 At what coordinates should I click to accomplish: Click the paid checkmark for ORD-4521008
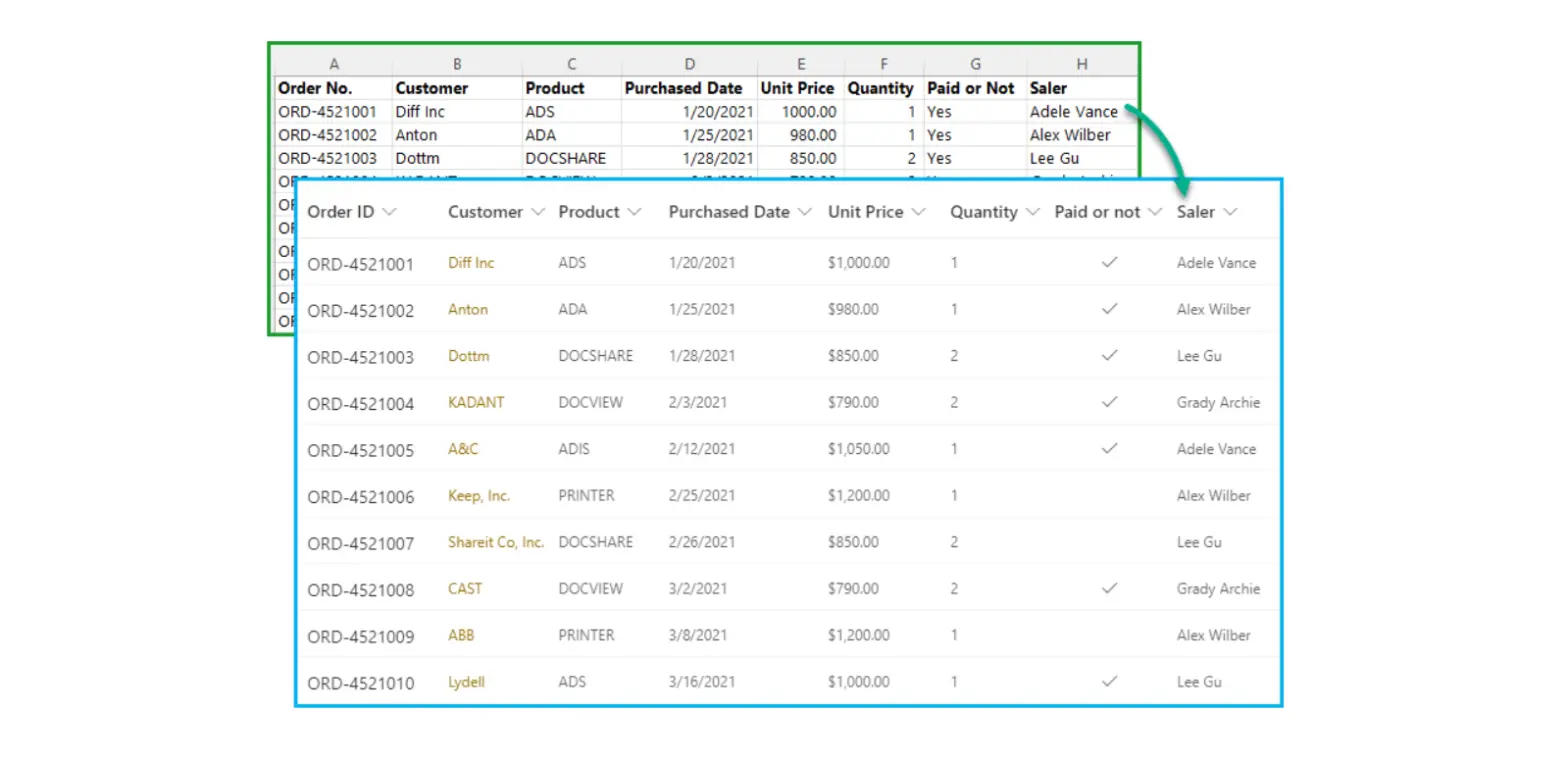click(1109, 588)
